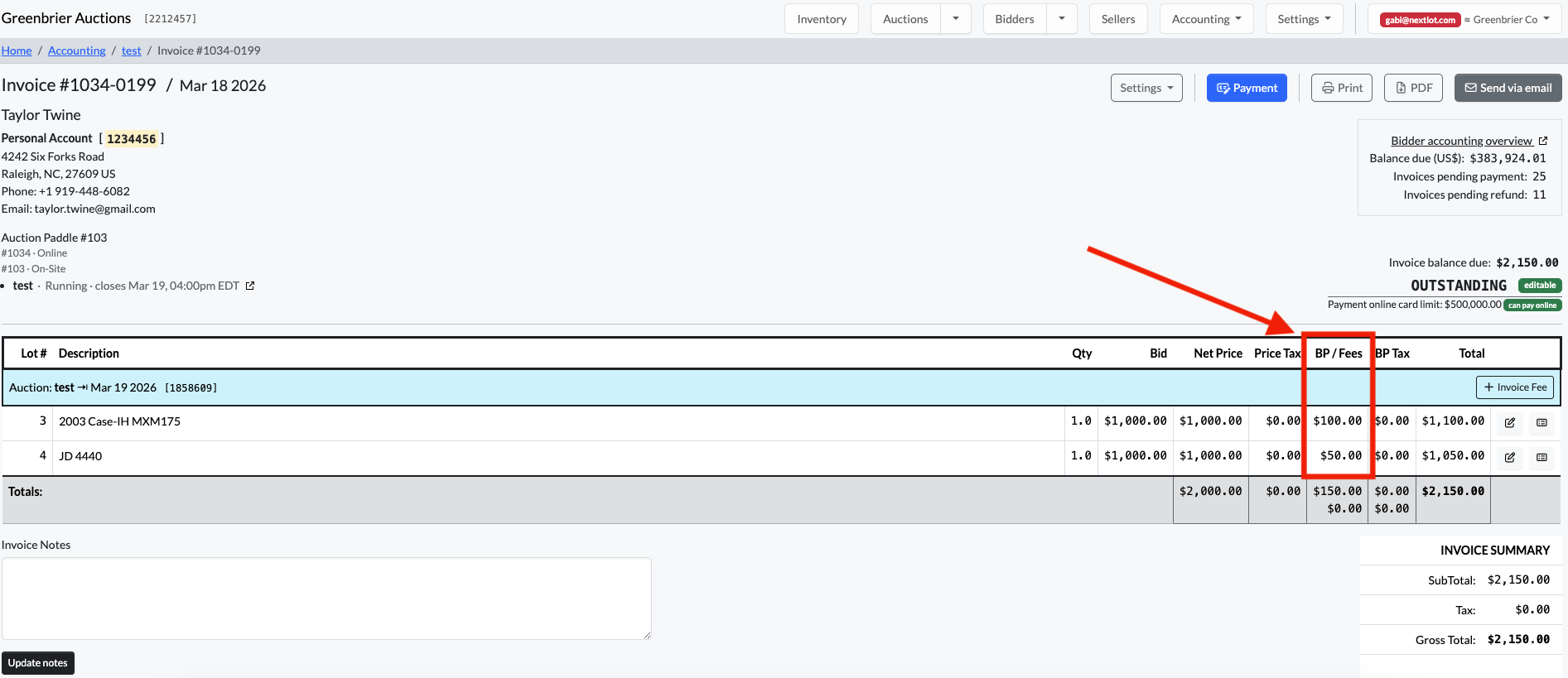Open the Sellers page
1568x678 pixels.
pyautogui.click(x=1118, y=18)
